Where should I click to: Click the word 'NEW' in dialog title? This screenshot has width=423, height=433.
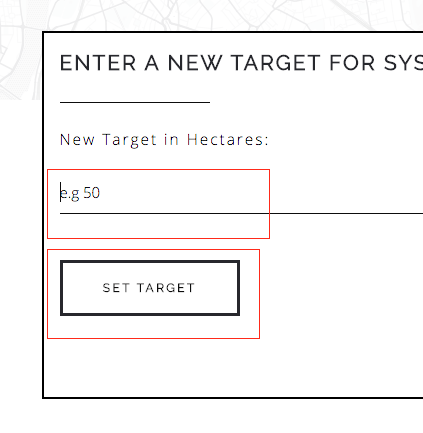pos(195,63)
